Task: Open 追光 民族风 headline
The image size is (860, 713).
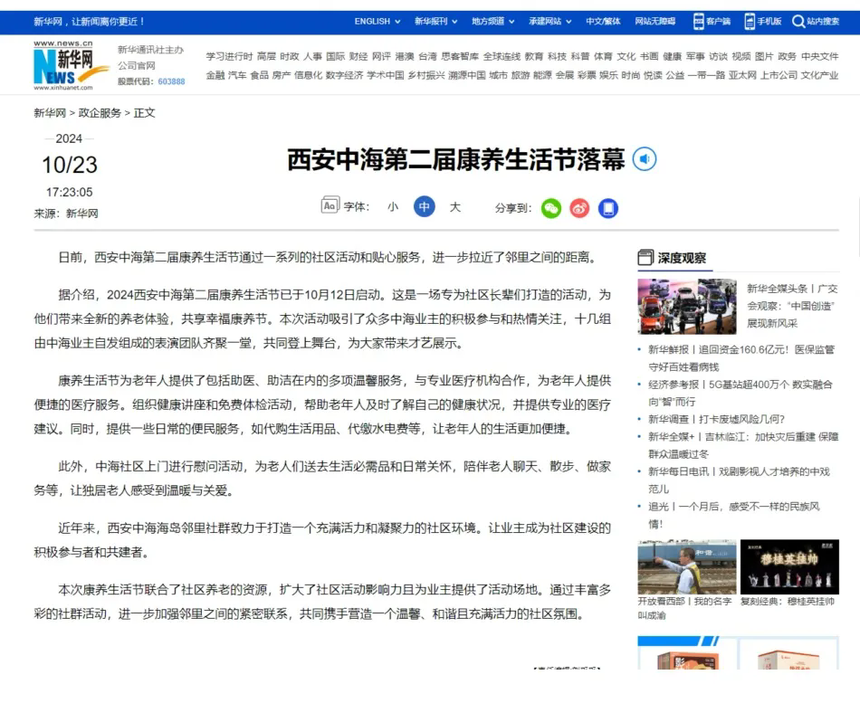Action: (x=734, y=515)
